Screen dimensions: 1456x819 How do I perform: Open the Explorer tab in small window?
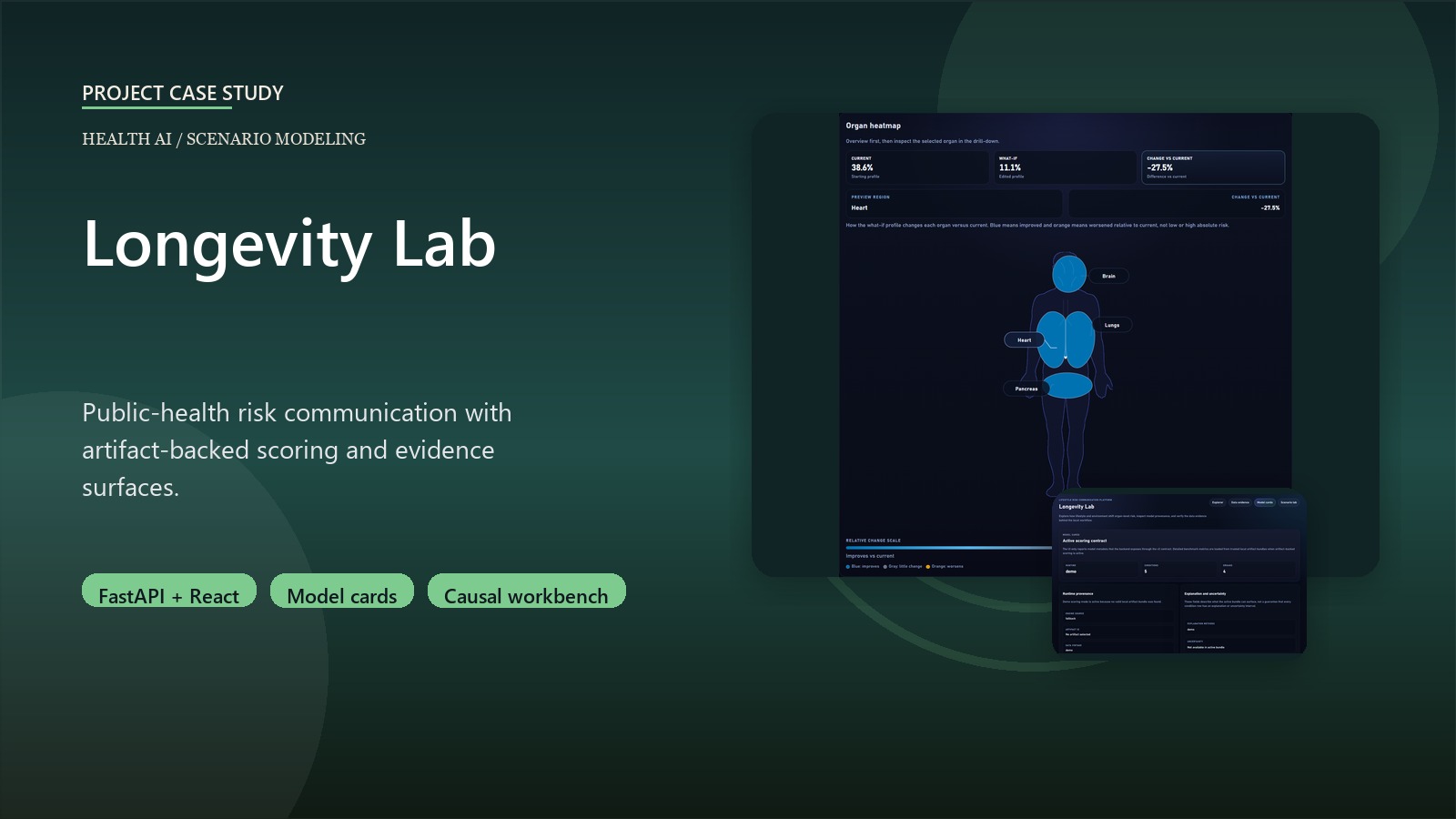coord(1218,502)
